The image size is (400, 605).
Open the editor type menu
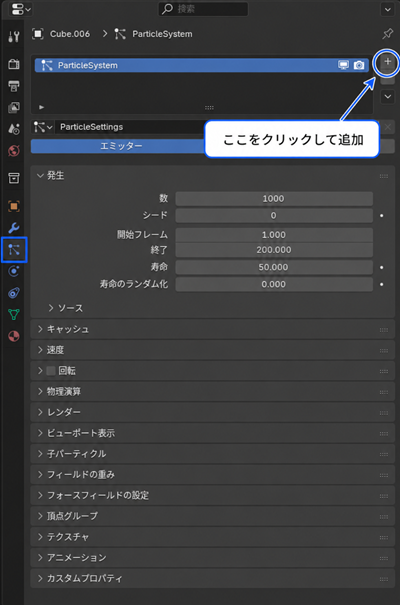coord(20,9)
